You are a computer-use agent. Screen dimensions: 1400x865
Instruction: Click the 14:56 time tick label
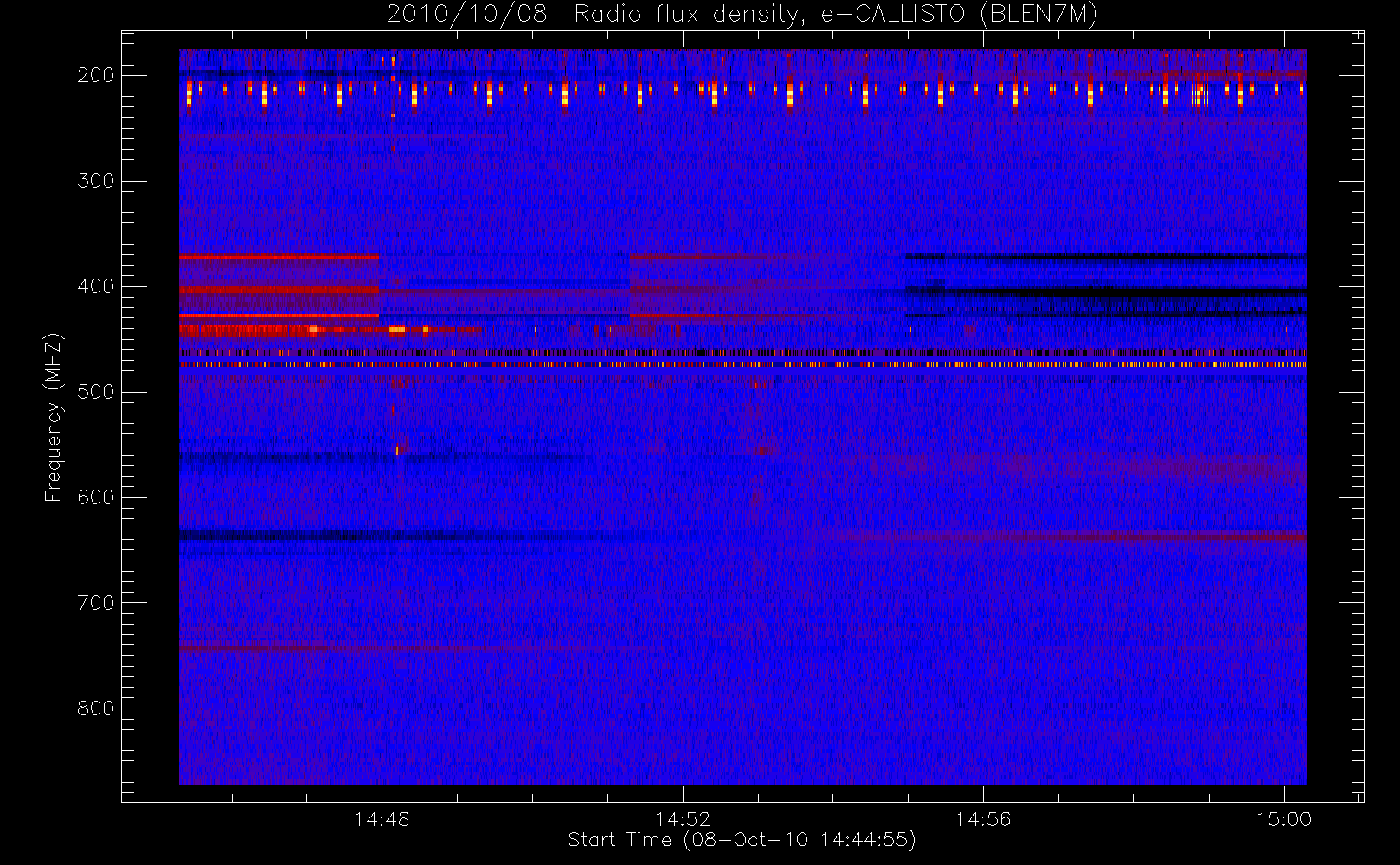pos(983,819)
